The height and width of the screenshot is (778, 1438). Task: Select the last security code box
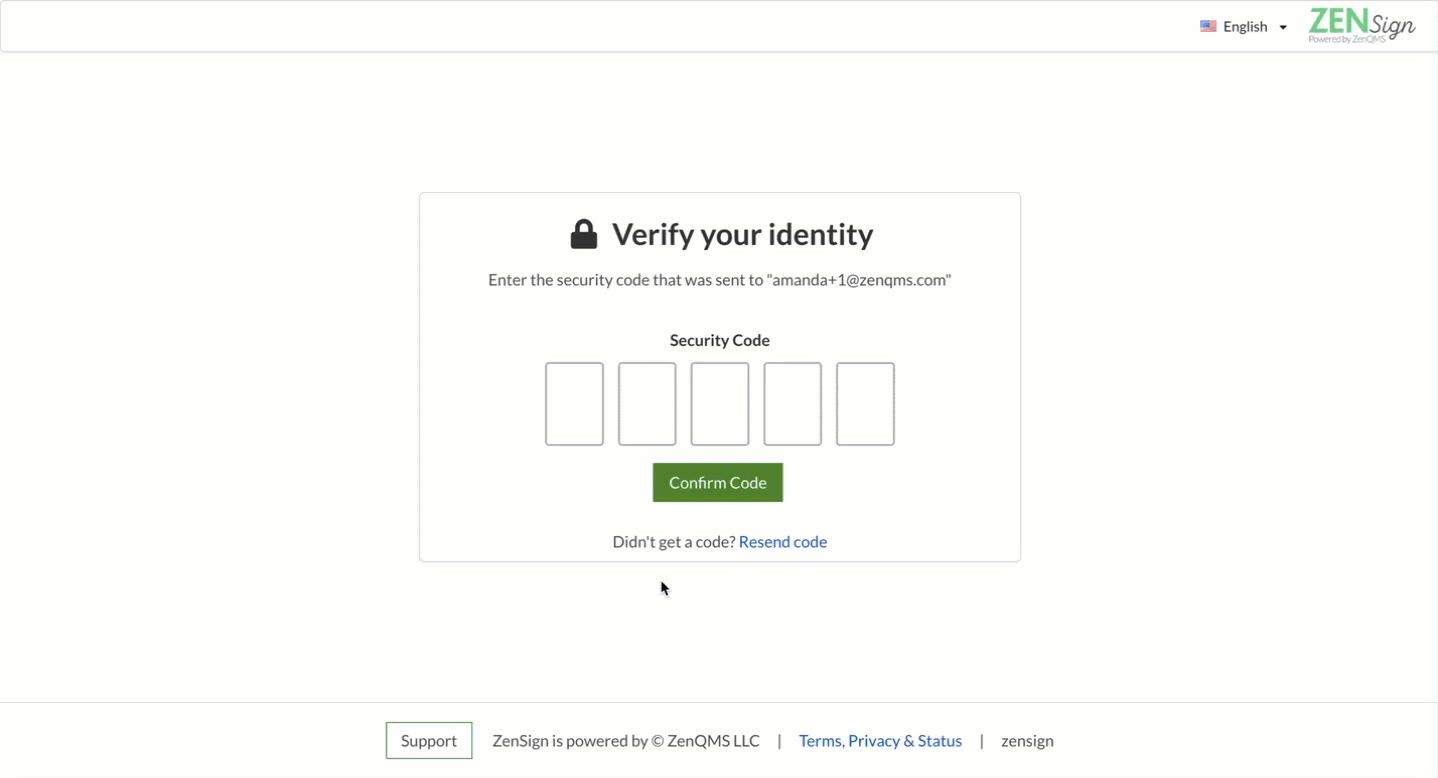[x=865, y=404]
